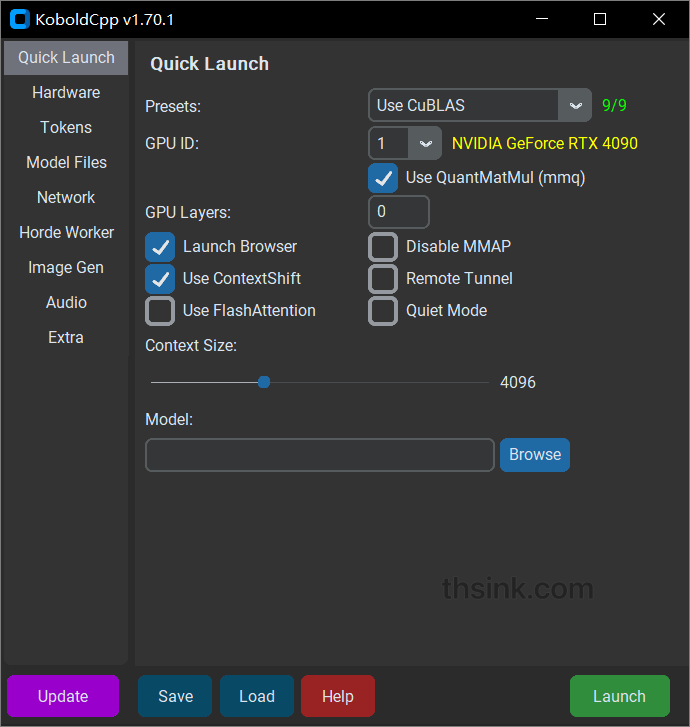This screenshot has height=727, width=690.
Task: Disable Use QuantMatMul (mmq) checkbox
Action: (x=383, y=178)
